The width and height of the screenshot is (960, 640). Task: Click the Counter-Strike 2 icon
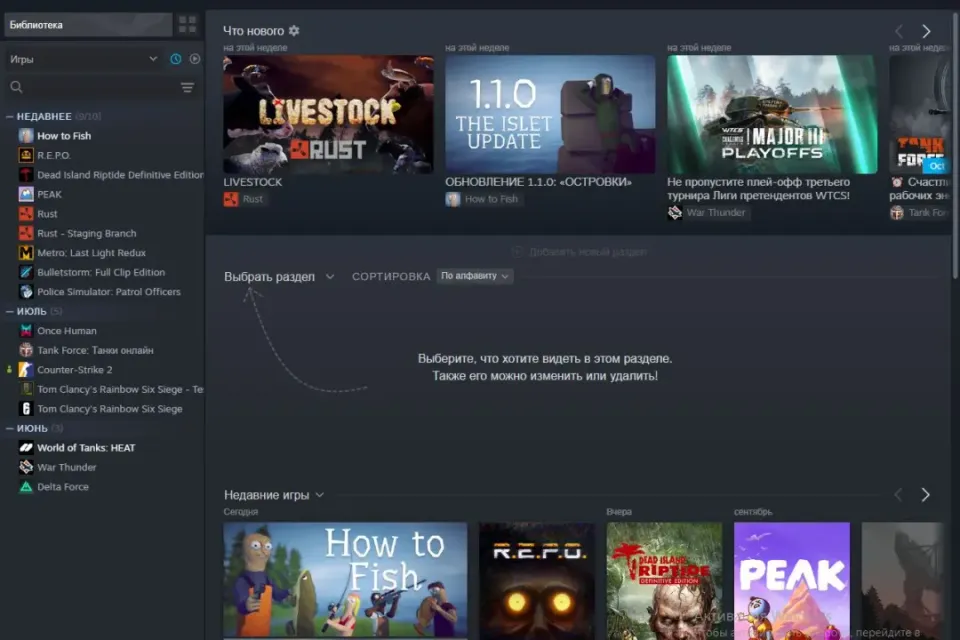(x=26, y=370)
